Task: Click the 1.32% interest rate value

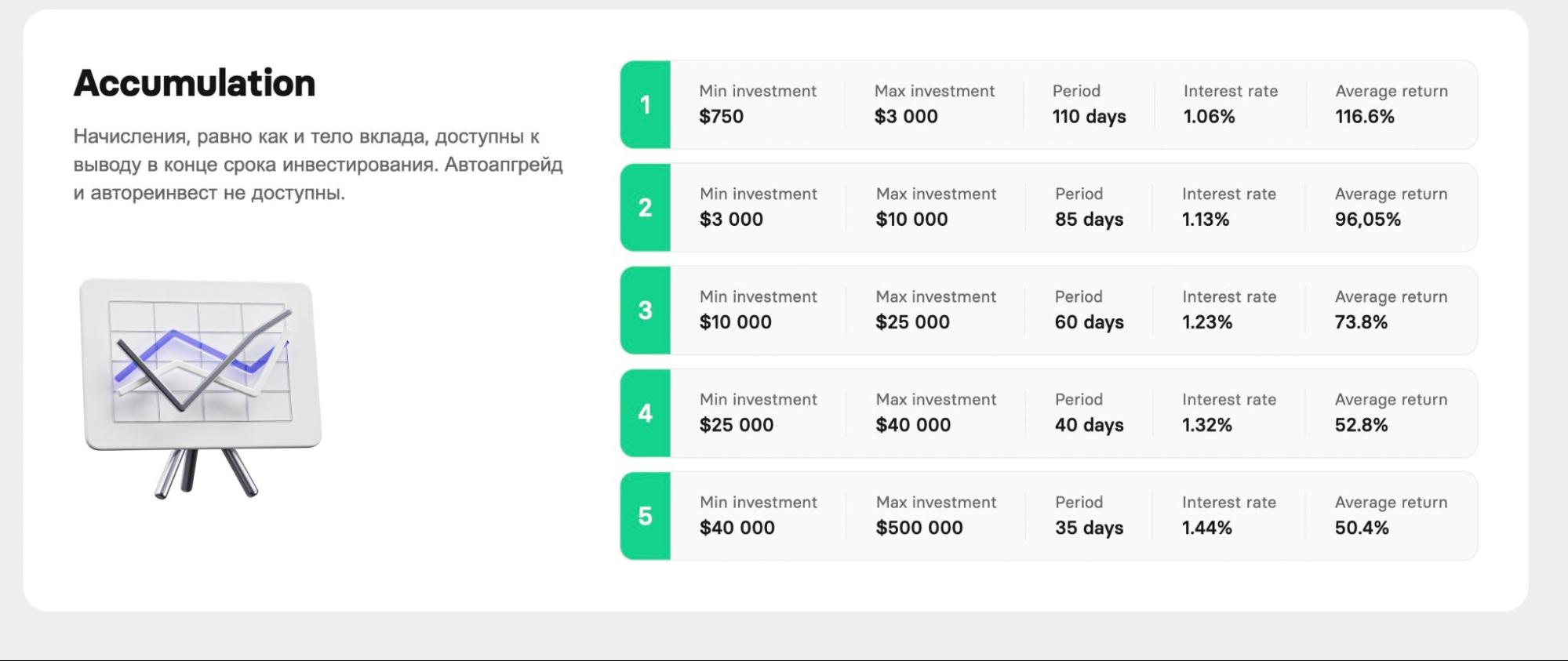Action: tap(1206, 425)
